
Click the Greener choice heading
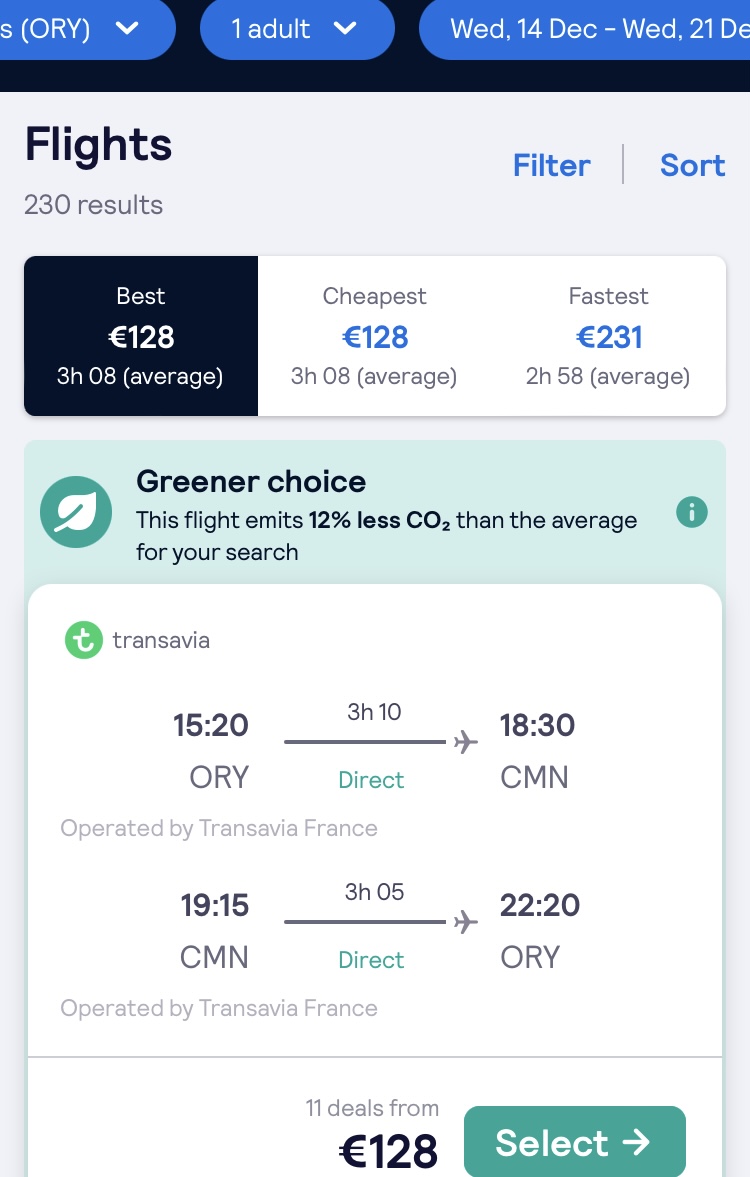pos(251,481)
